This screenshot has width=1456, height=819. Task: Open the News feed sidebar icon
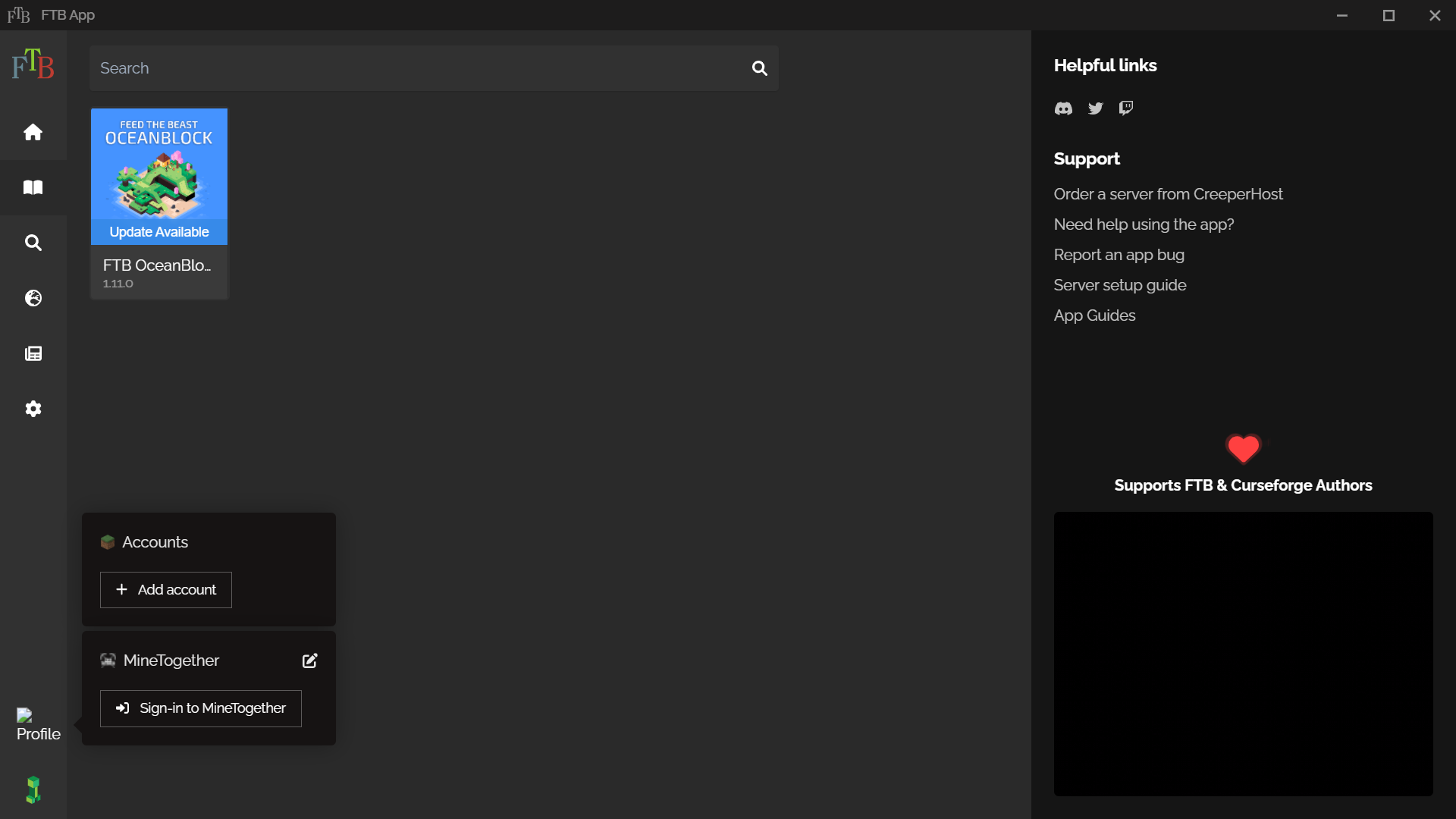click(33, 353)
